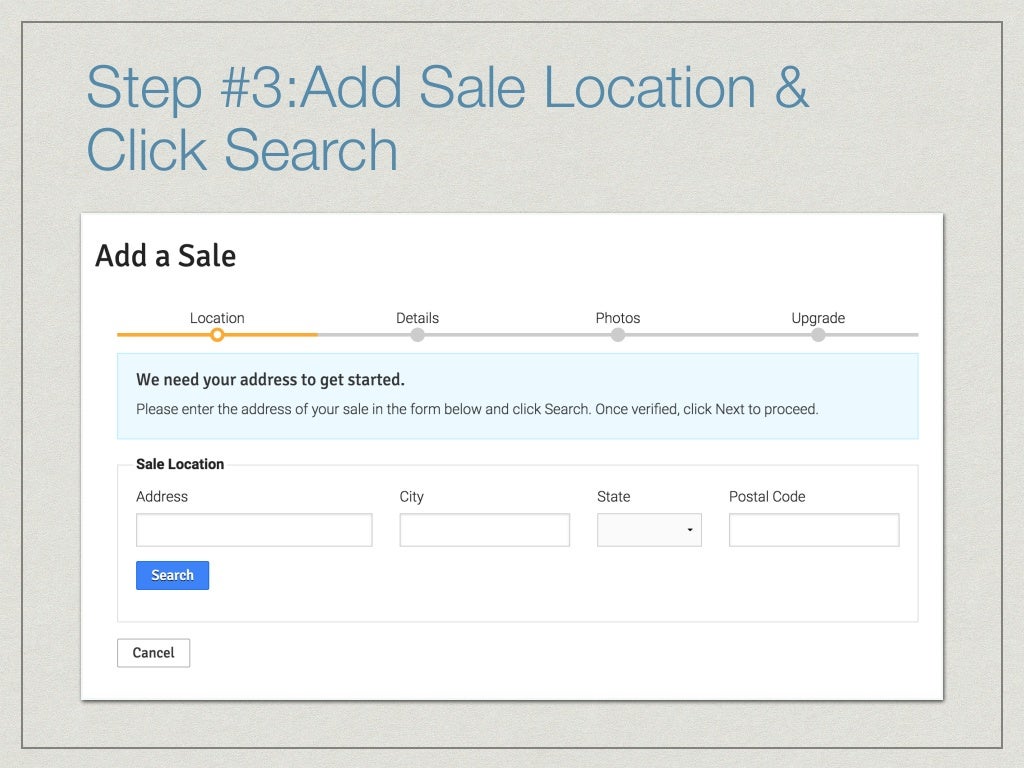Select the Location step label
1024x768 pixels.
[217, 318]
